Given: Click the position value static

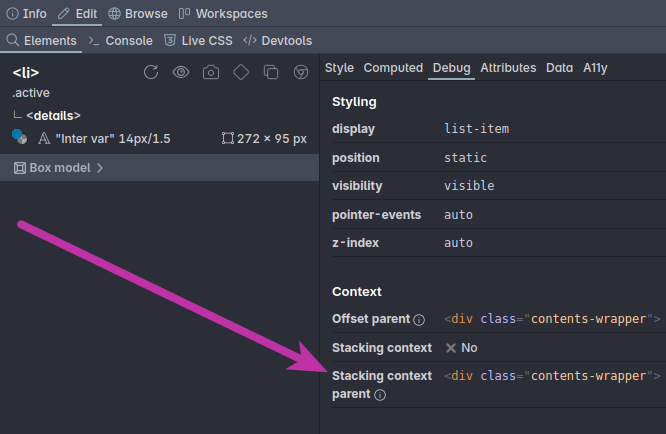Looking at the screenshot, I should pyautogui.click(x=465, y=158).
